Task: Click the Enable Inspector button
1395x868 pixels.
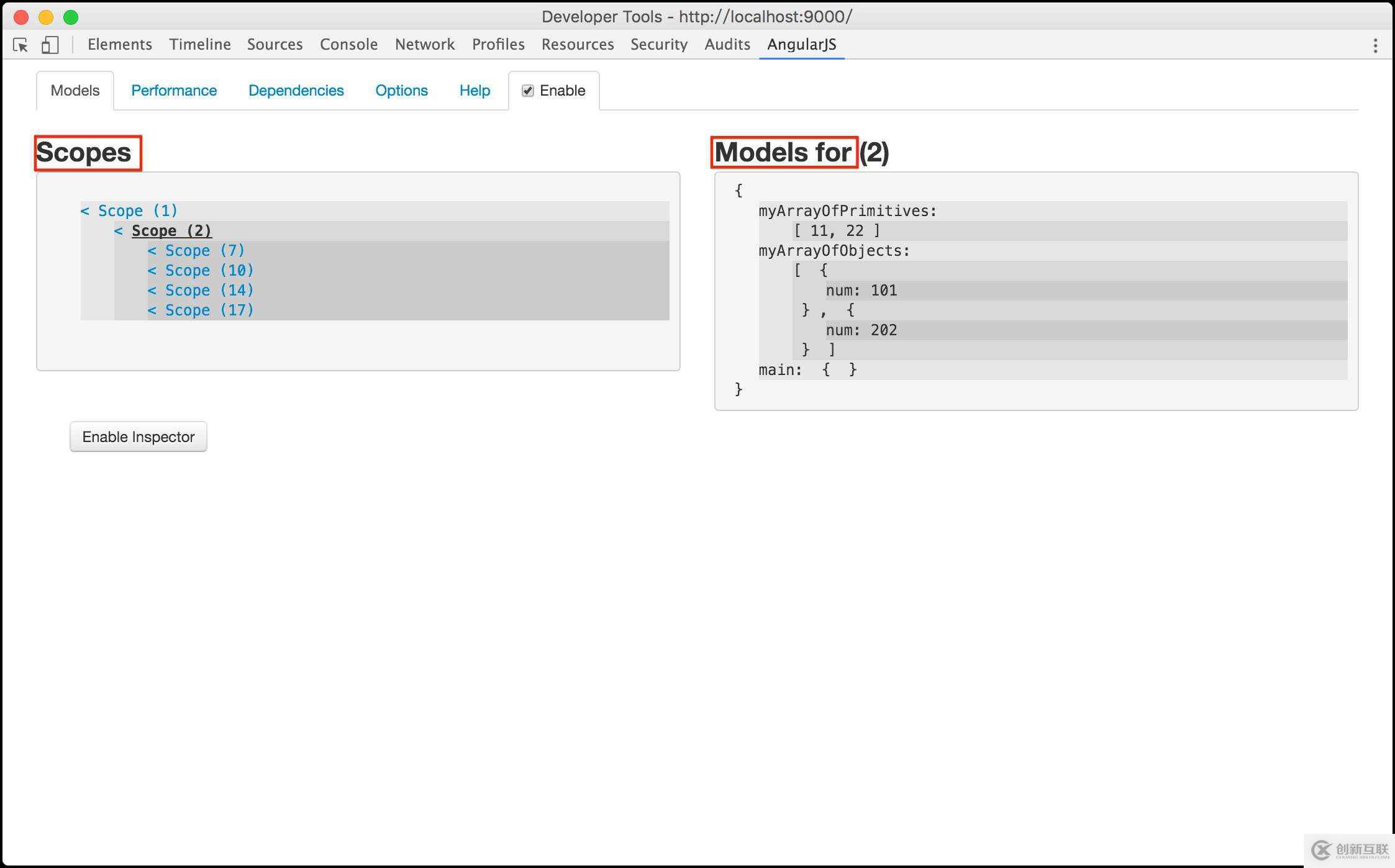Action: (139, 437)
